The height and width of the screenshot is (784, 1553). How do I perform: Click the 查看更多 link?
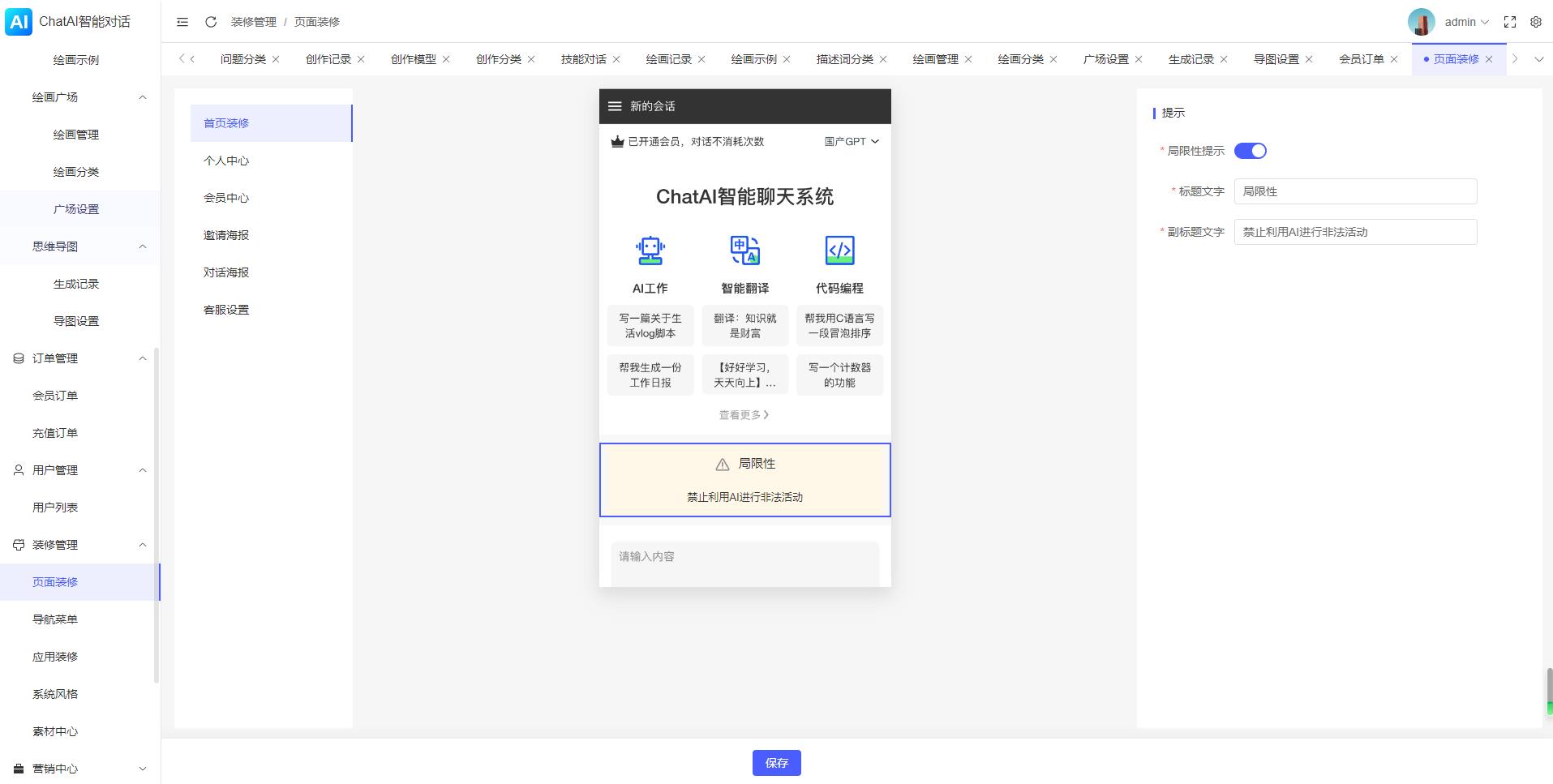pos(744,415)
